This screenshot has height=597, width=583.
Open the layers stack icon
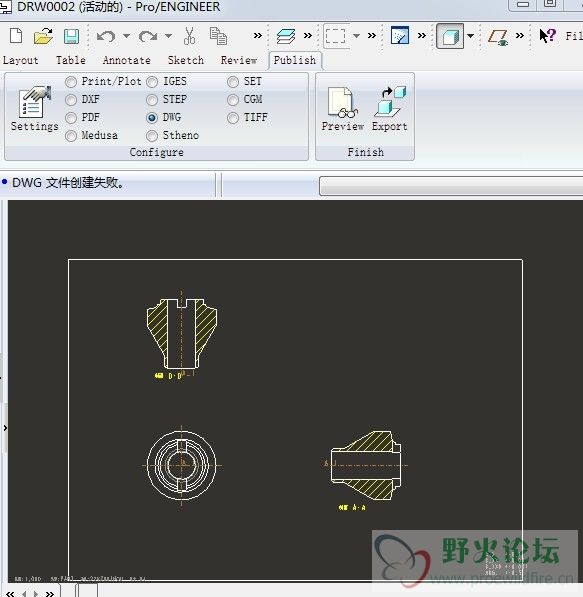(286, 36)
